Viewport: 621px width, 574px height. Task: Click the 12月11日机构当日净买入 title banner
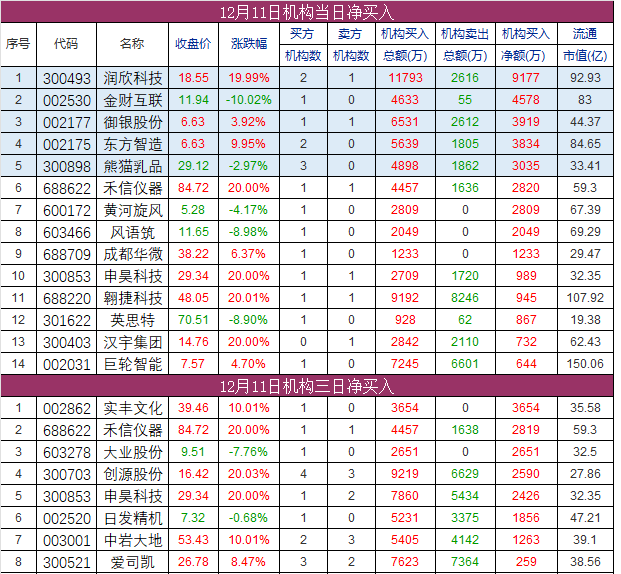tap(307, 12)
